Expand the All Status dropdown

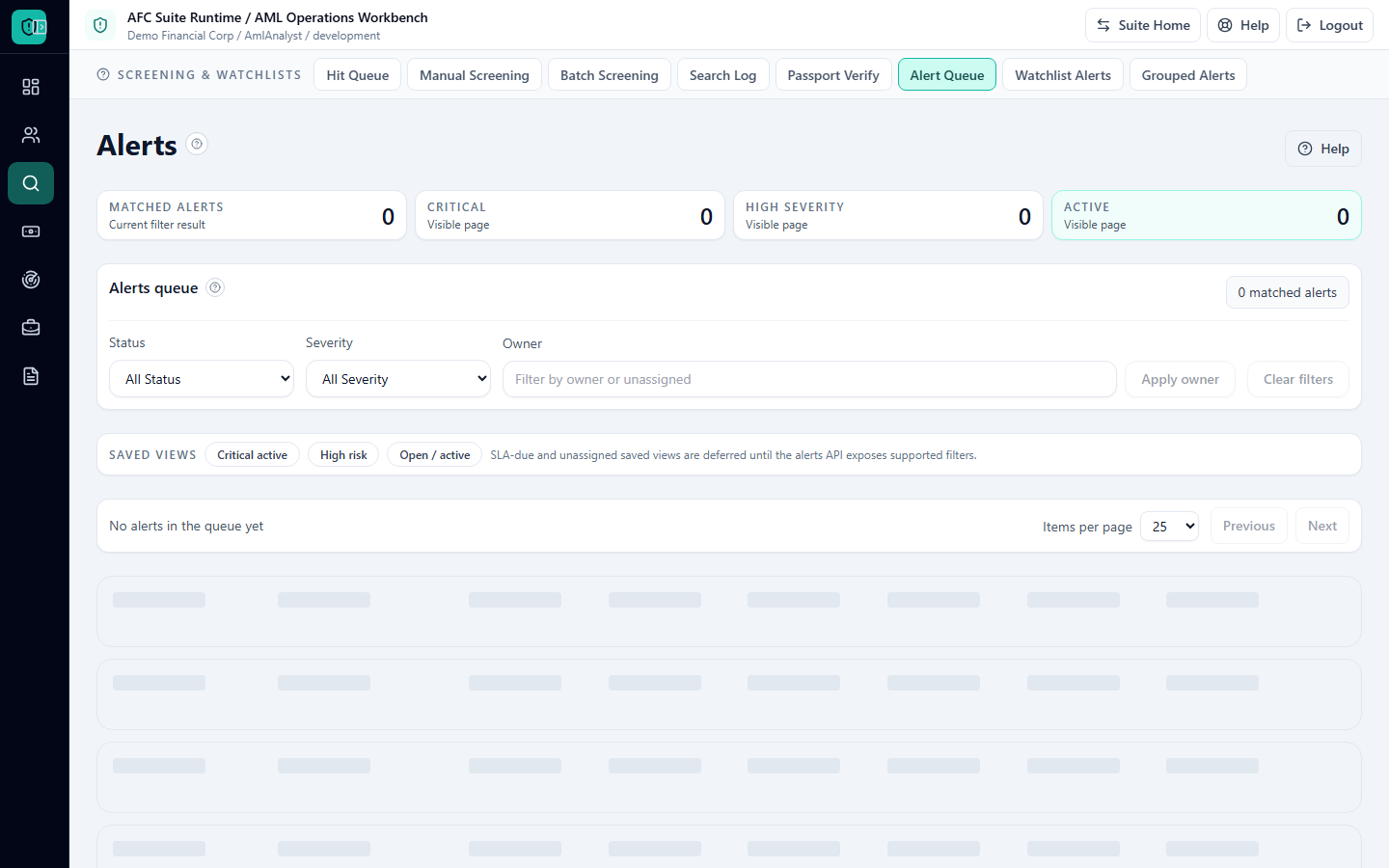202,379
